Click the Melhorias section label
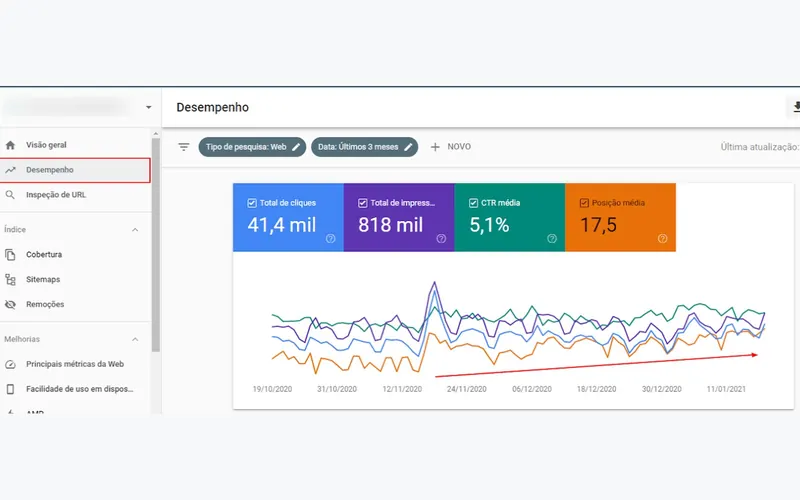The width and height of the screenshot is (800, 500). [x=22, y=339]
